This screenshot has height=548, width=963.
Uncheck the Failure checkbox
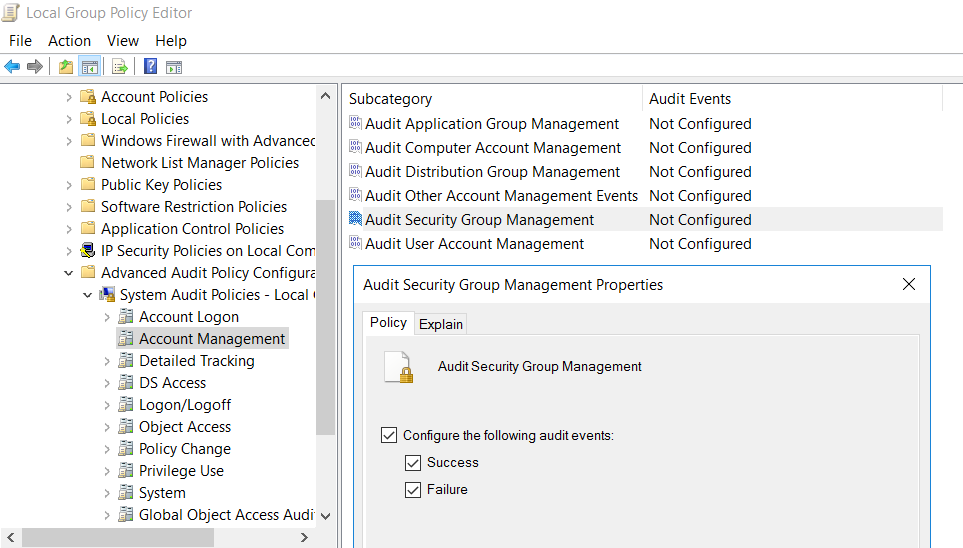[413, 490]
